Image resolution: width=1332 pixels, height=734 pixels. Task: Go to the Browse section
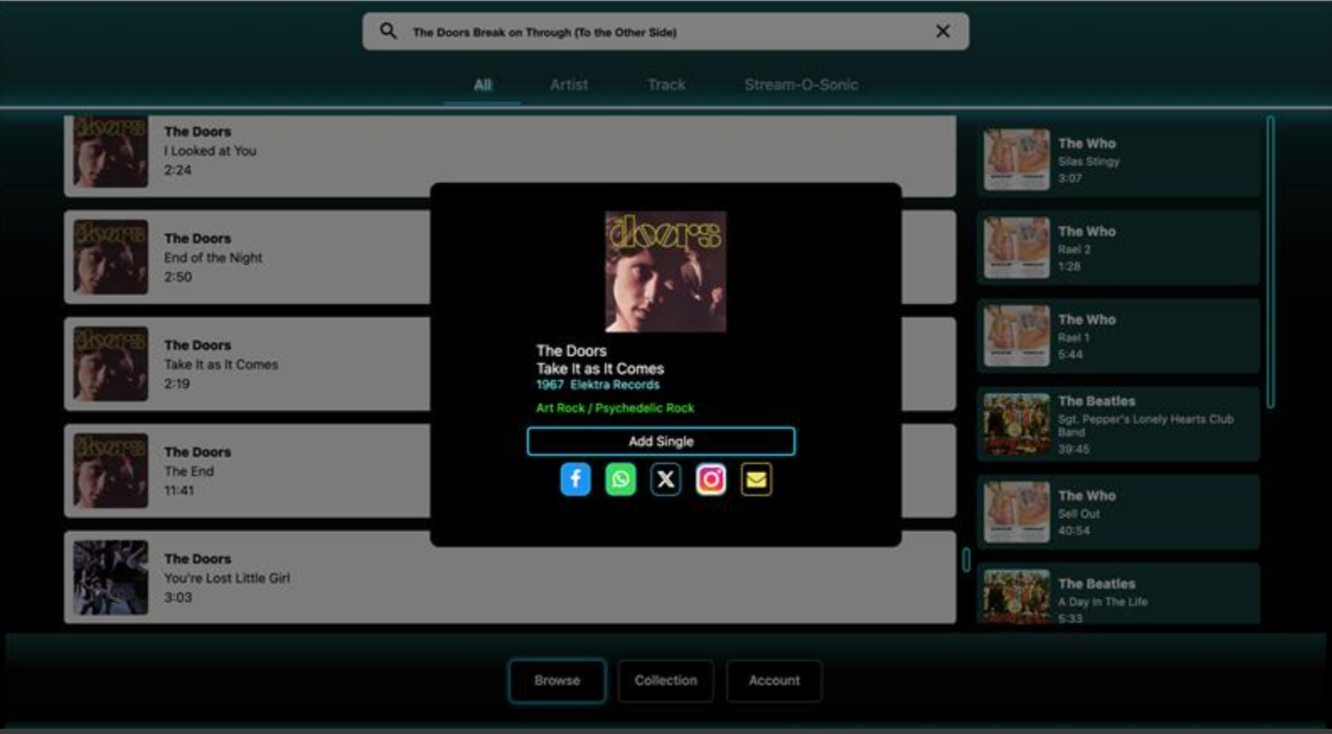pyautogui.click(x=557, y=681)
